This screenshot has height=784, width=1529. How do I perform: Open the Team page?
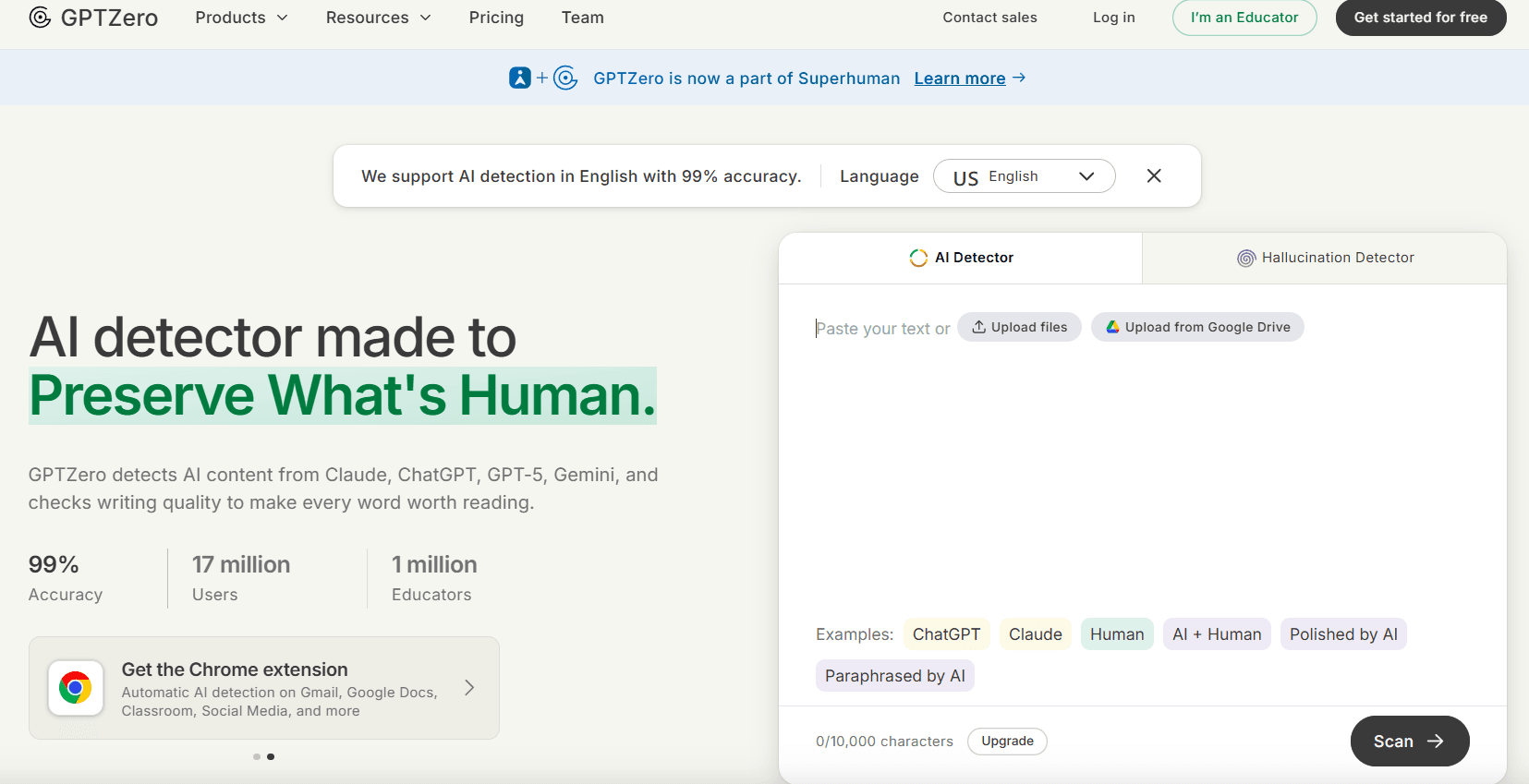(x=583, y=18)
